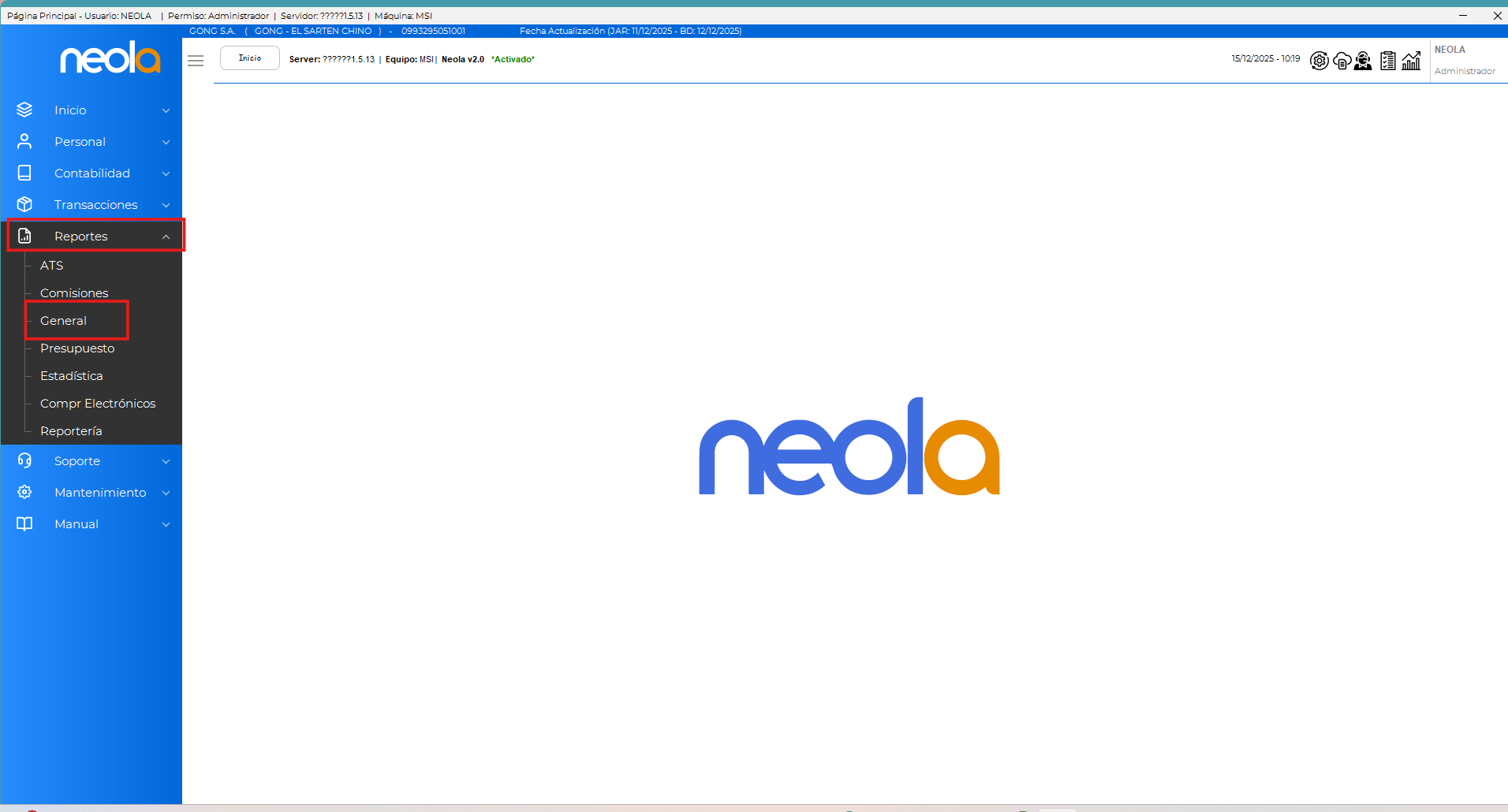Click the NEOLA Administrador user profile

(x=1464, y=60)
